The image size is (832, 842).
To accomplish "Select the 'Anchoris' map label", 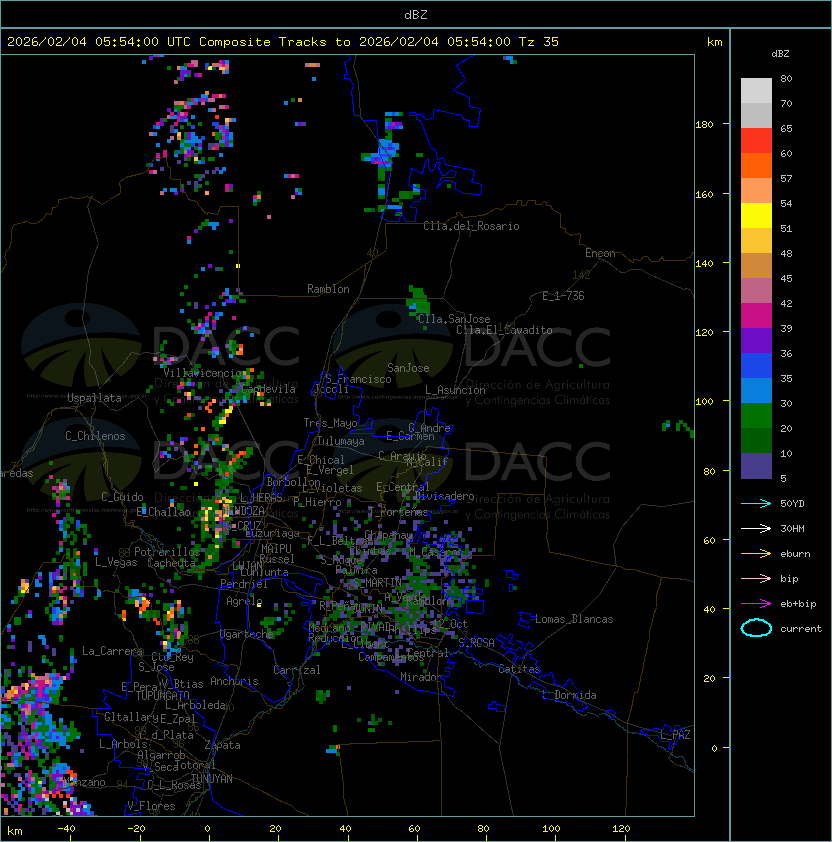I will [x=234, y=681].
